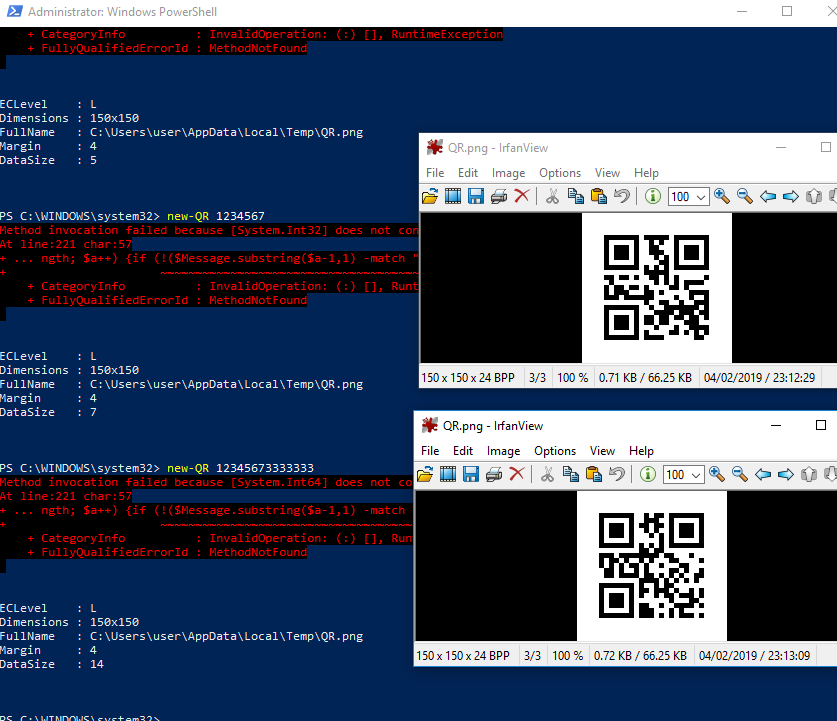Click Cut scissors in 0.72 KB IrfanView window
Image resolution: width=837 pixels, height=721 pixels.
click(547, 474)
